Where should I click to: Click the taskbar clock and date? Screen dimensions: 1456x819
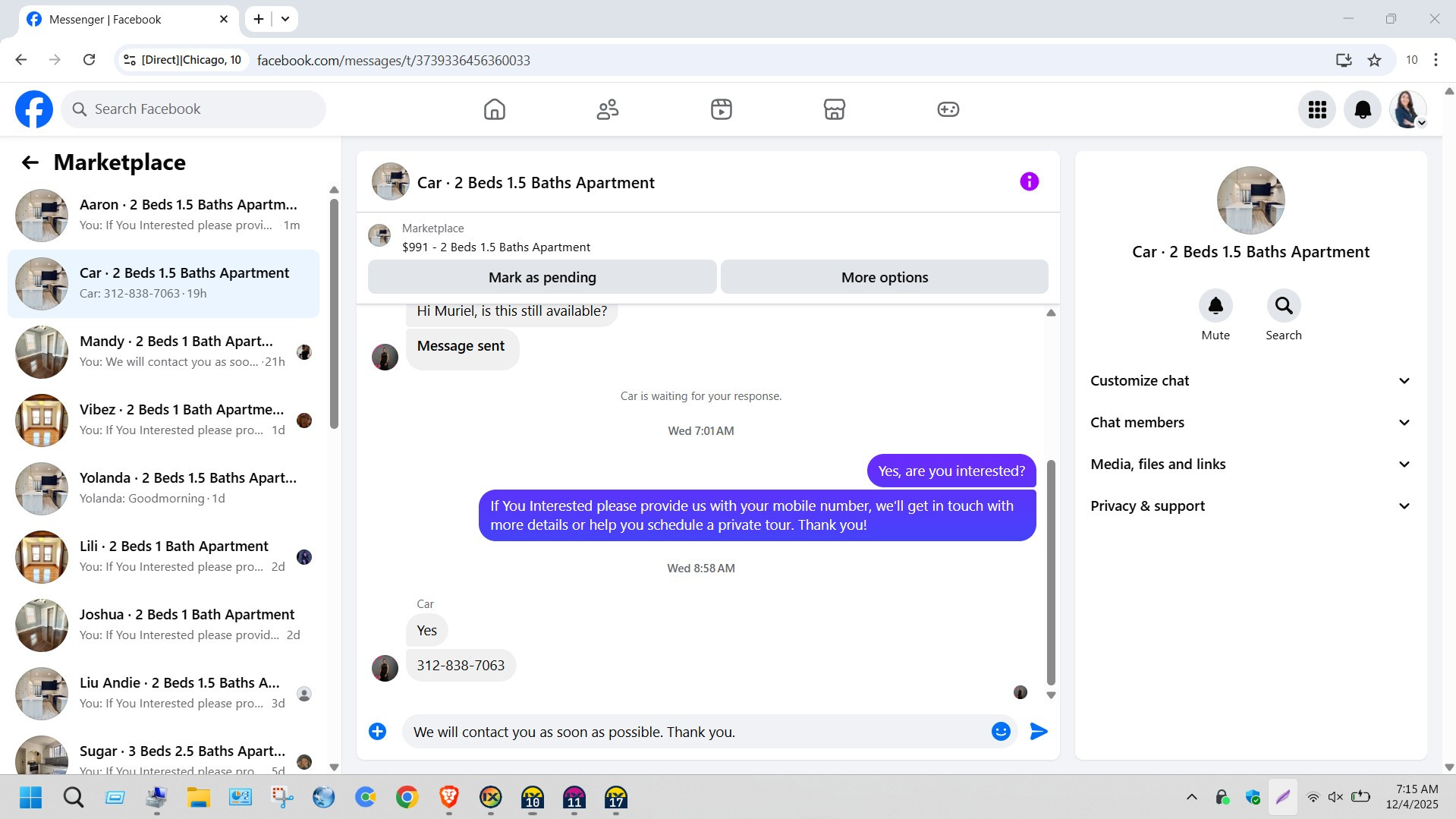[x=1412, y=797]
